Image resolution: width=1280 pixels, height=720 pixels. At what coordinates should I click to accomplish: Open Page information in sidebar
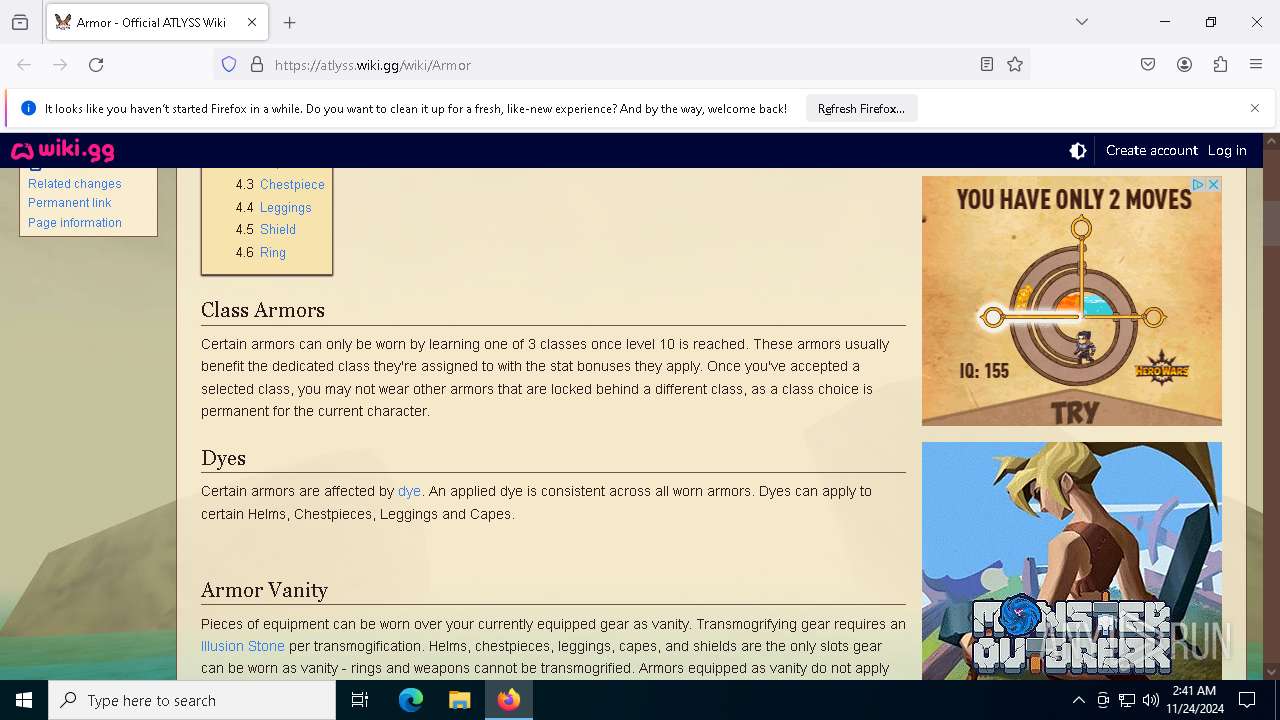pos(75,223)
